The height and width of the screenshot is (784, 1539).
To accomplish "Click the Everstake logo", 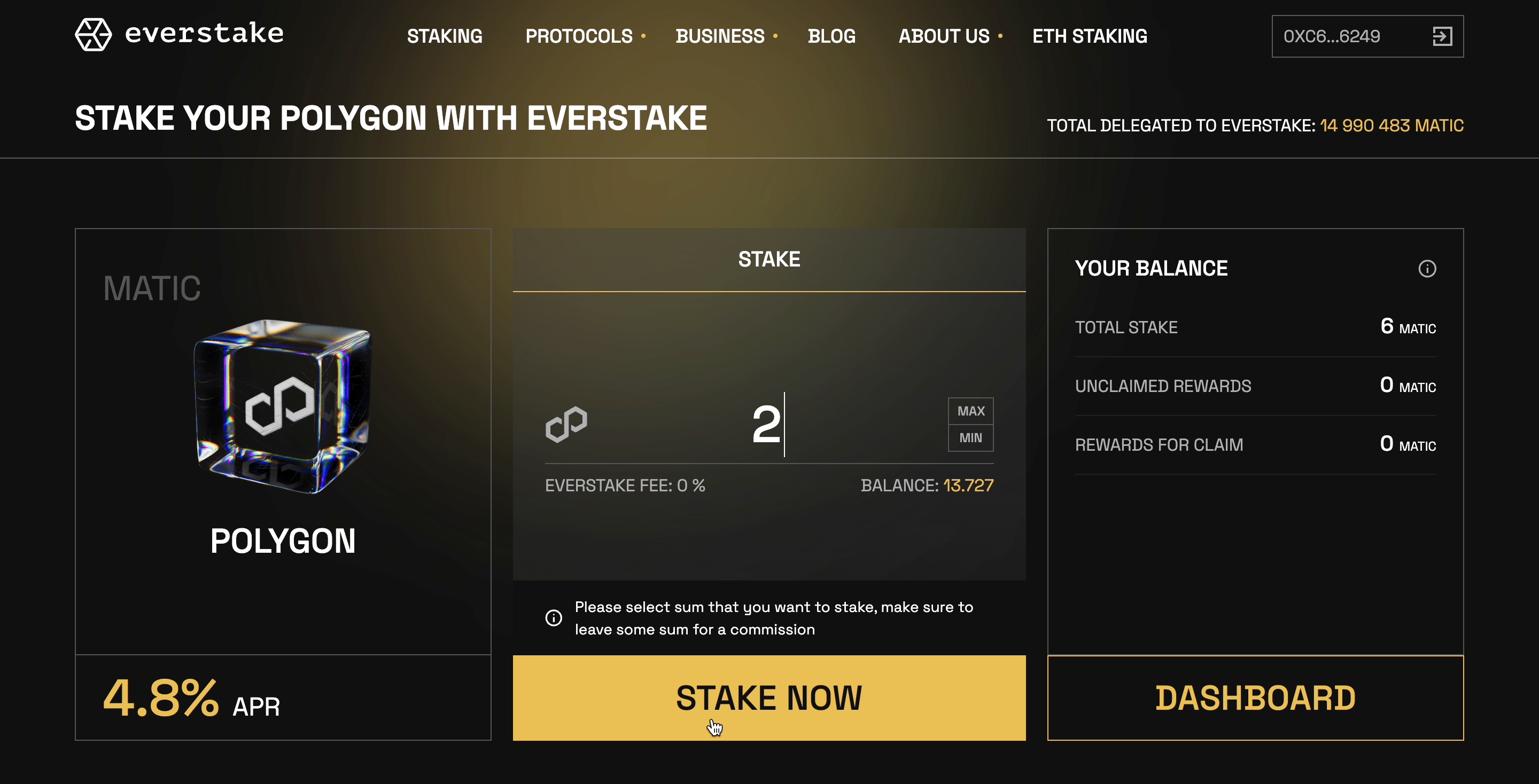I will [x=178, y=34].
